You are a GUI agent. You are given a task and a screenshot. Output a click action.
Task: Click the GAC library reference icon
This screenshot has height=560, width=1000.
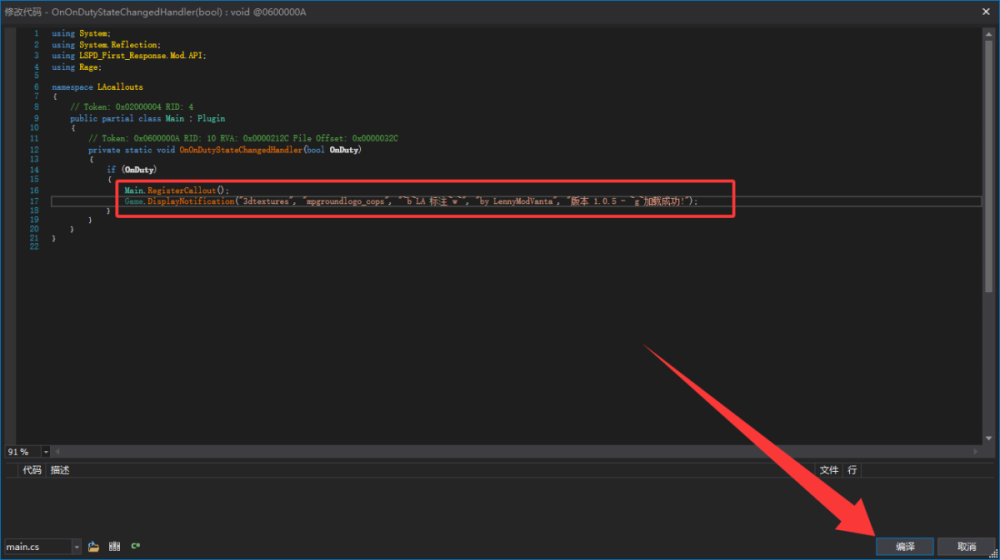[x=114, y=547]
